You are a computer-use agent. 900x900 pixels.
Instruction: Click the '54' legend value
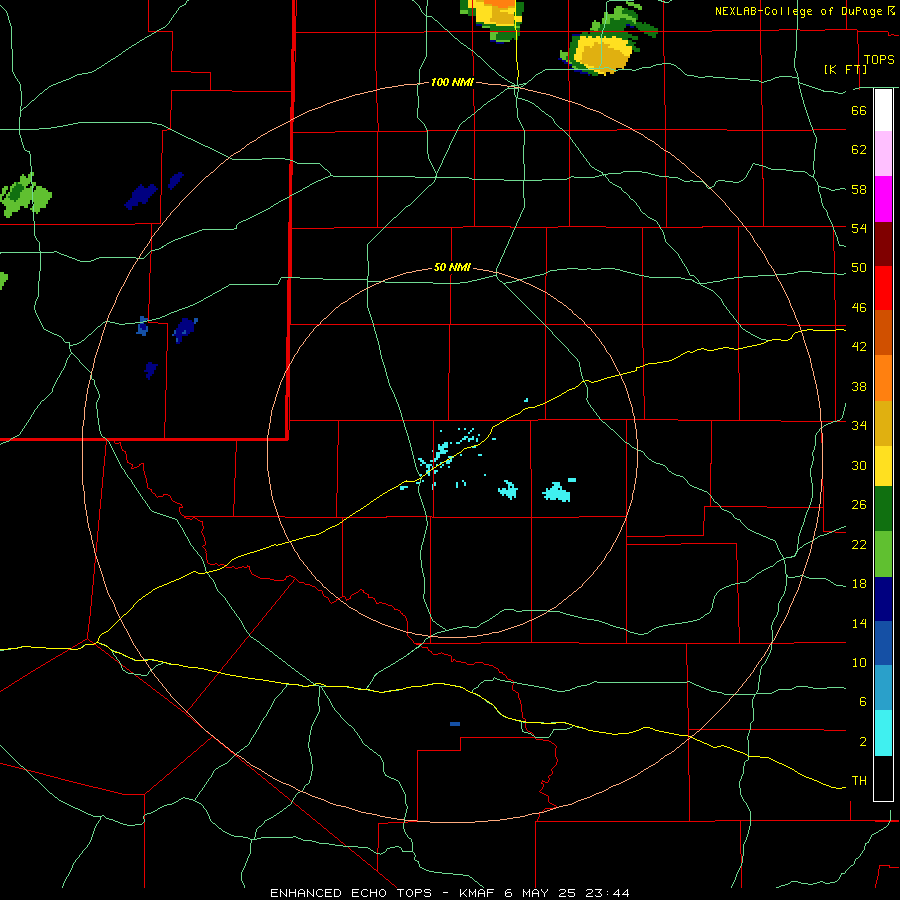pyautogui.click(x=859, y=228)
